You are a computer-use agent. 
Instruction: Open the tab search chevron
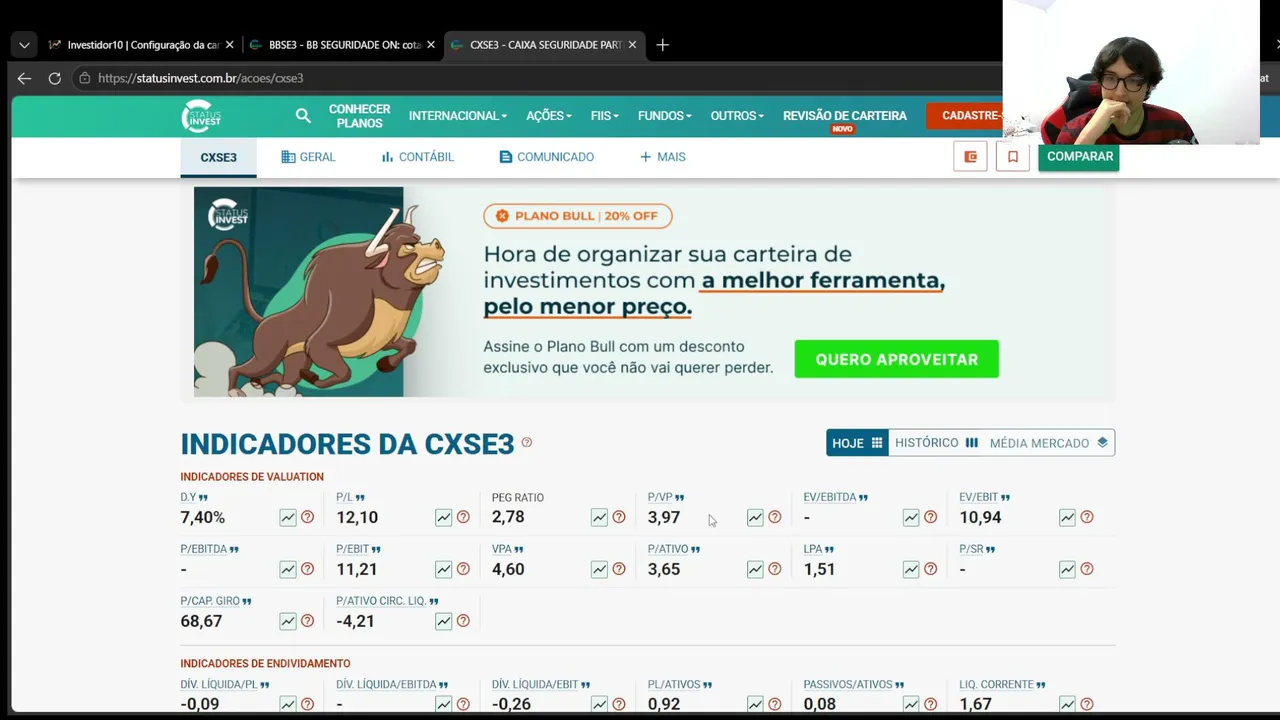(24, 45)
